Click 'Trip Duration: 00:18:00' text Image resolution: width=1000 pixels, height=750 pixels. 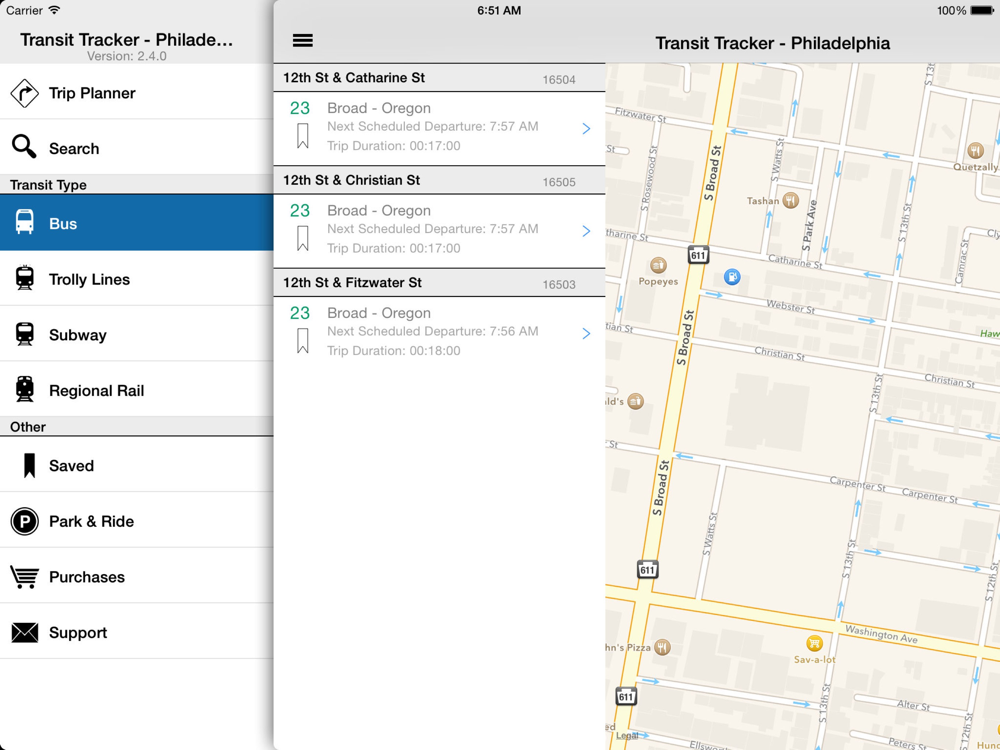coord(393,351)
